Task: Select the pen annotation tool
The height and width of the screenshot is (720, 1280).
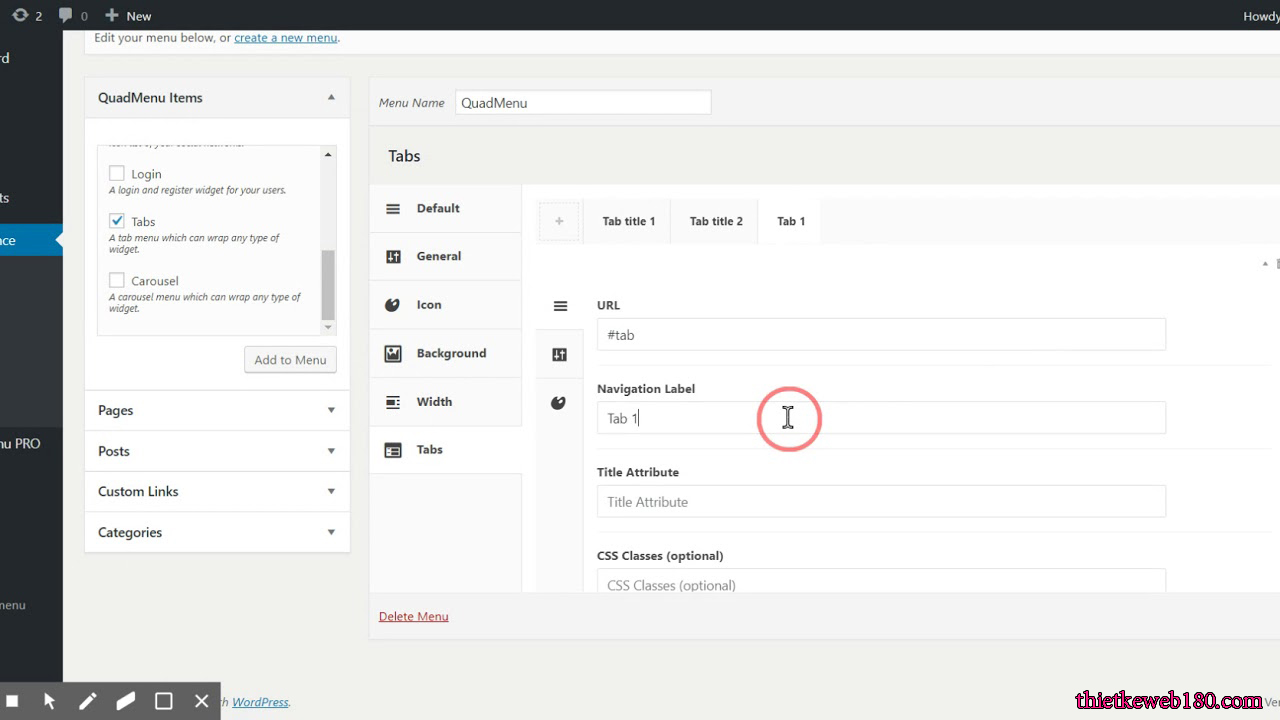Action: coord(87,700)
